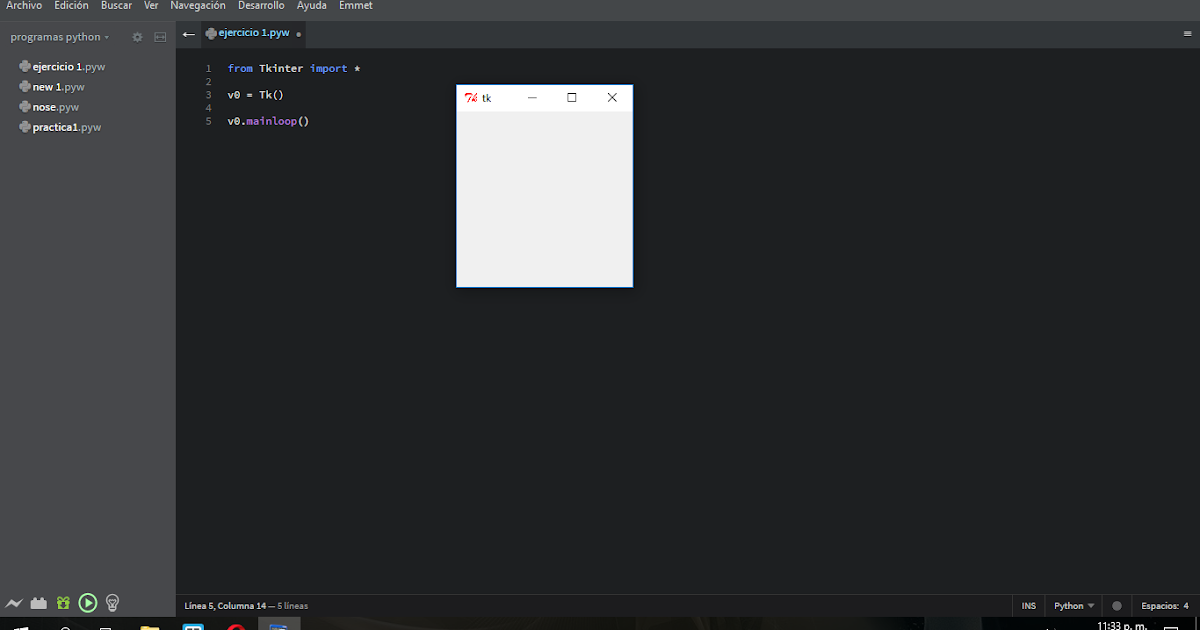The height and width of the screenshot is (630, 1200).
Task: Click the green gift box icon
Action: point(63,603)
